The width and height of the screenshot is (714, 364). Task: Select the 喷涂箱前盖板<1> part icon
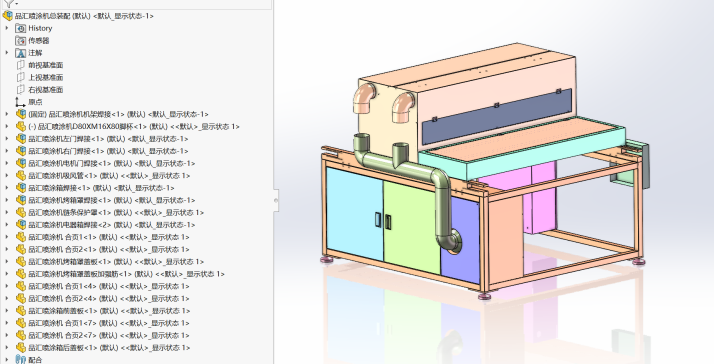point(20,311)
